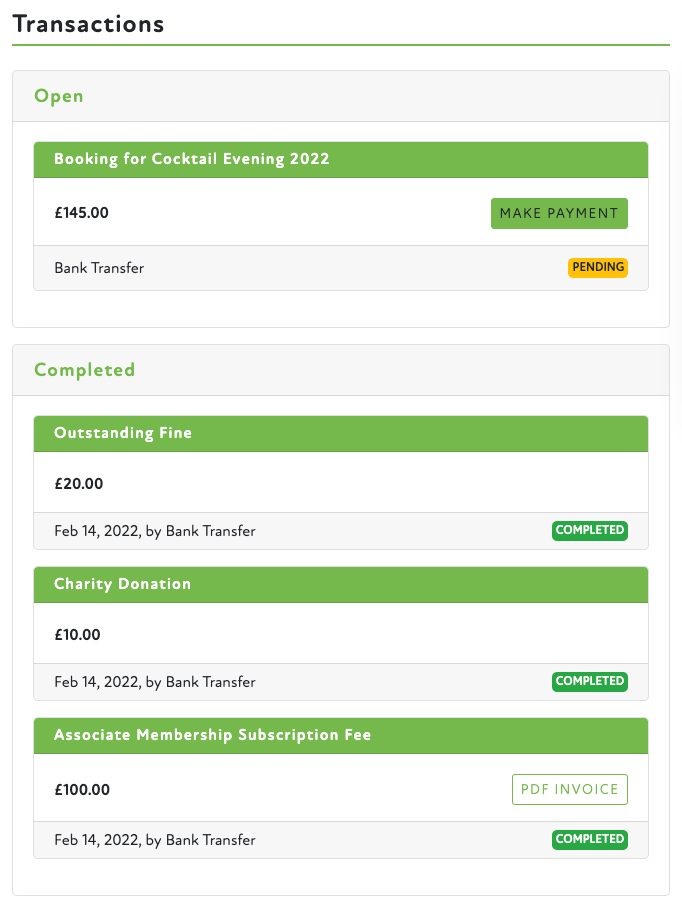Click the Completed badge under Outstanding Fine
The image size is (682, 909).
point(590,530)
